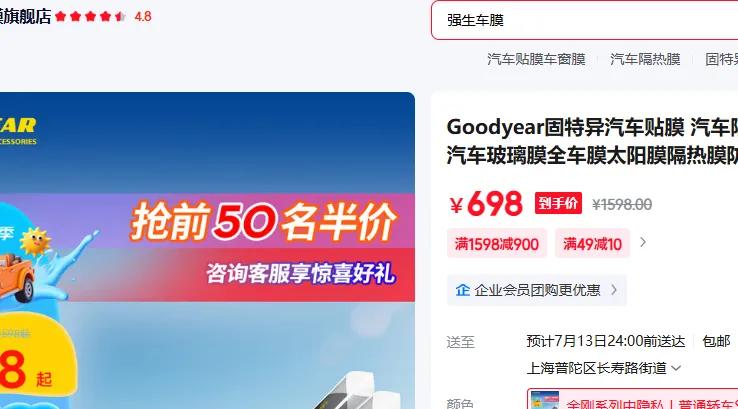Viewport: 738px width, 409px height.
Task: Click the orange car illustration
Action: (15, 278)
